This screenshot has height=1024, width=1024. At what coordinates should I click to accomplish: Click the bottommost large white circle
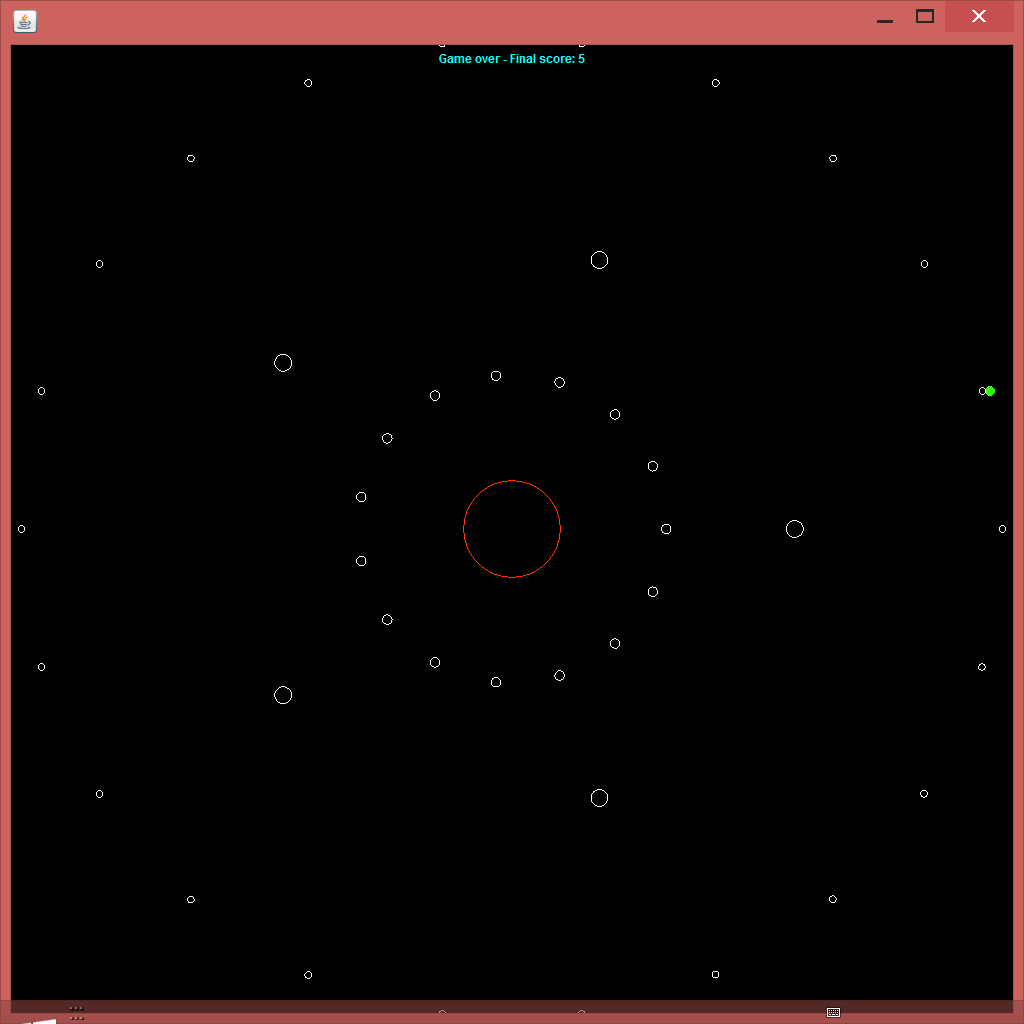click(600, 798)
